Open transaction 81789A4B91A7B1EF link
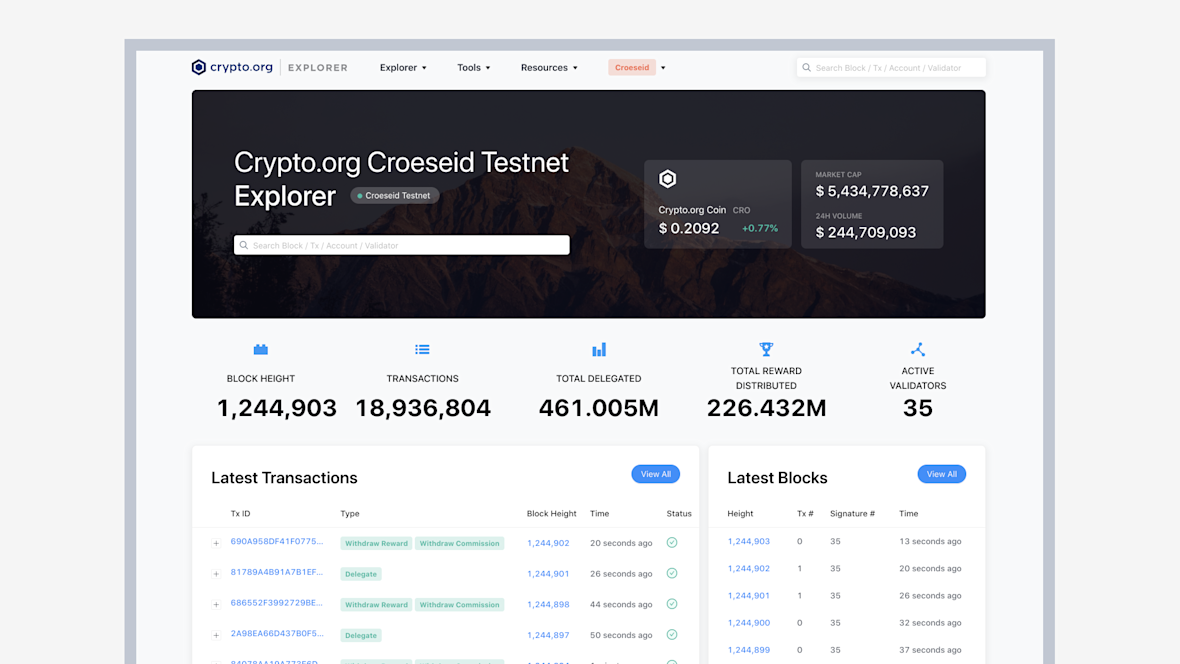This screenshot has height=664, width=1180. coord(277,572)
